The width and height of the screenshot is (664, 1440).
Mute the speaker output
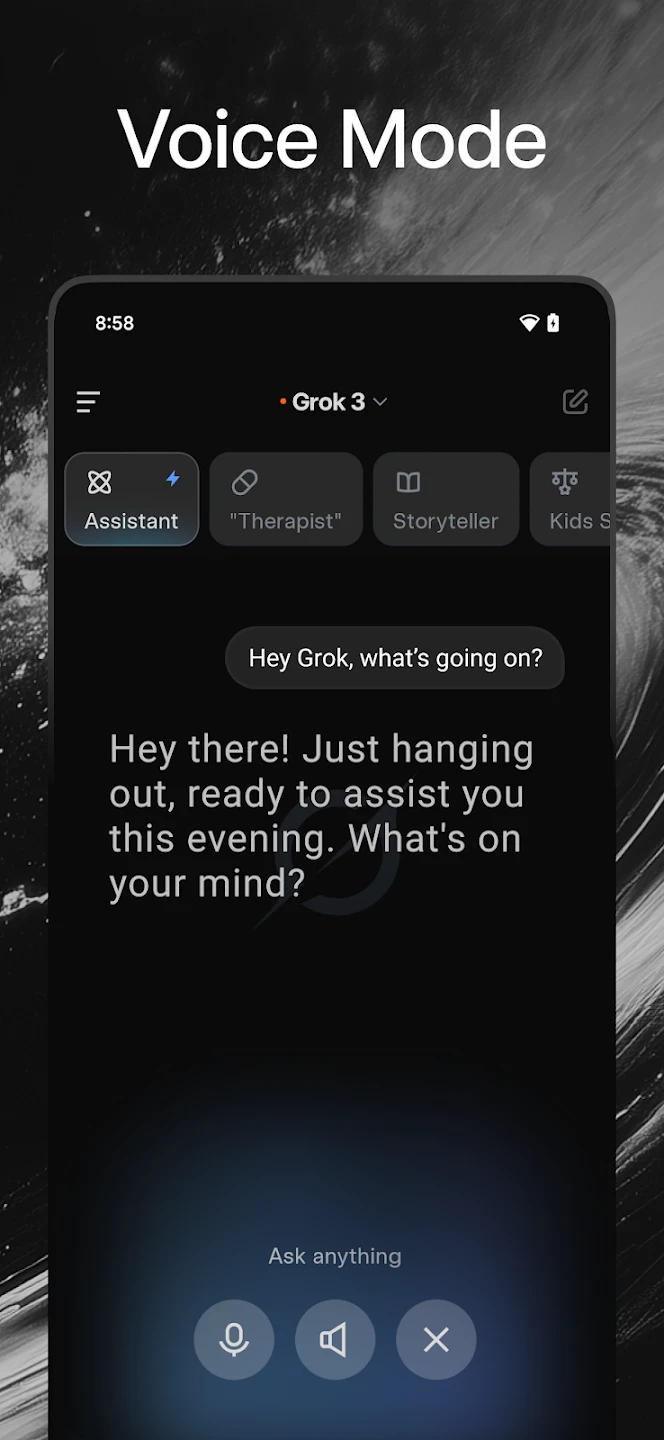tap(335, 1340)
